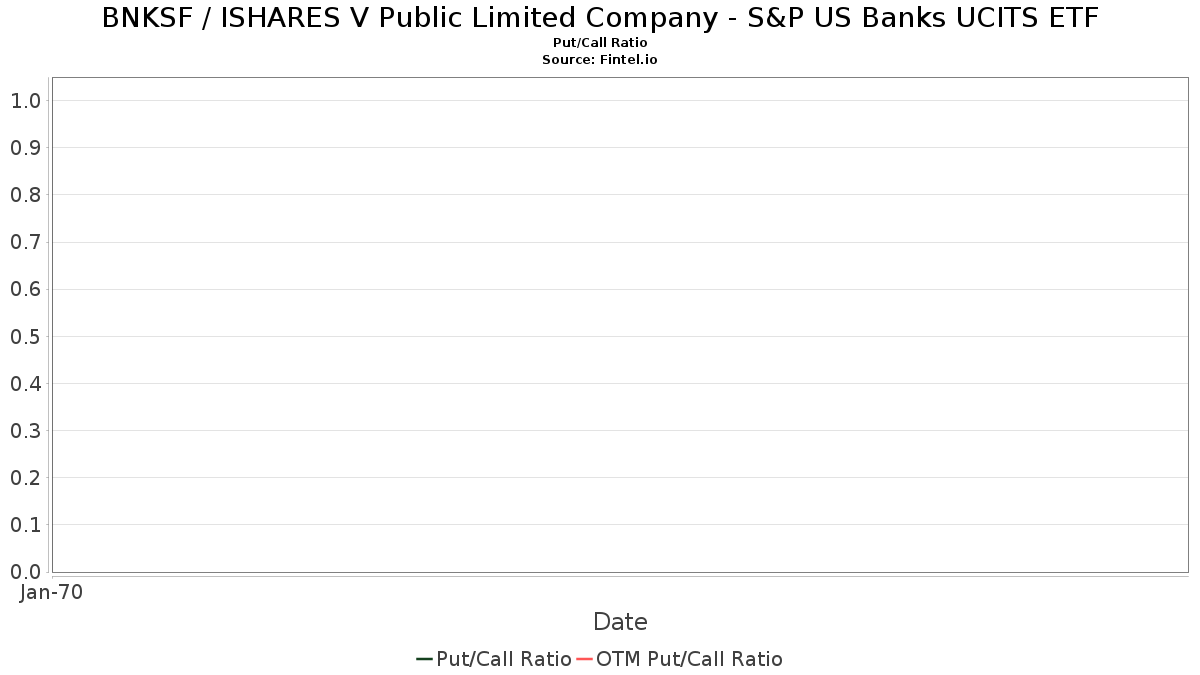This screenshot has height=675, width=1200.
Task: Select the Jan-70 x-axis tick label
Action: [x=51, y=592]
